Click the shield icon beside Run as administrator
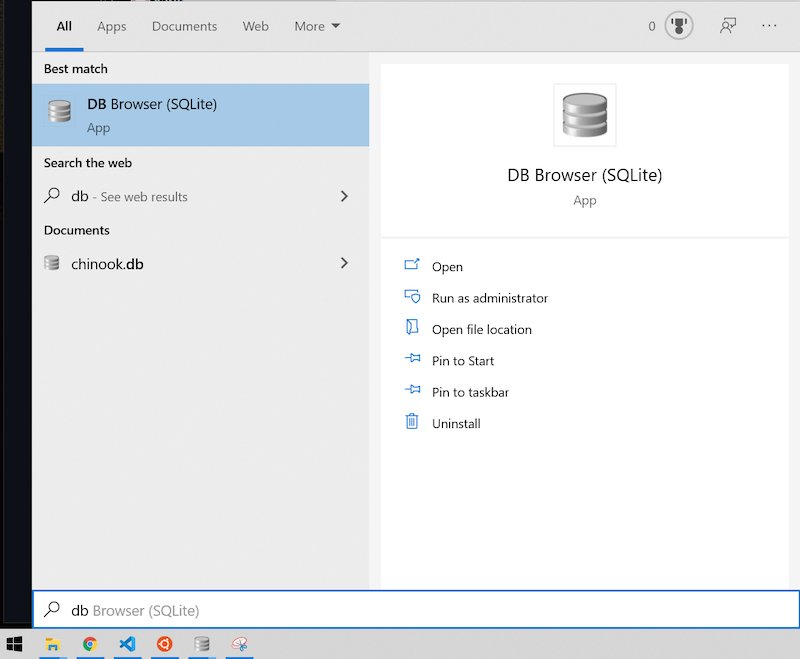The width and height of the screenshot is (800, 659). point(413,298)
